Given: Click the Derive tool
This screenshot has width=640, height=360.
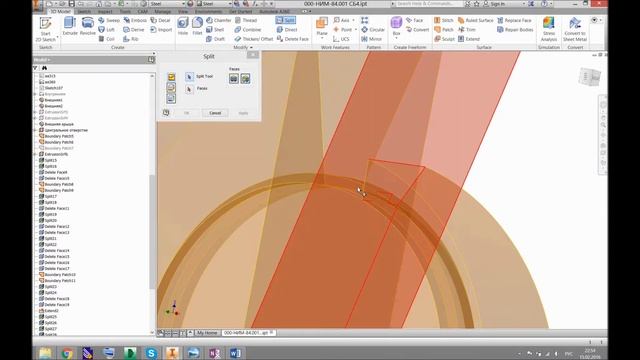Looking at the screenshot, I should pyautogui.click(x=133, y=30).
